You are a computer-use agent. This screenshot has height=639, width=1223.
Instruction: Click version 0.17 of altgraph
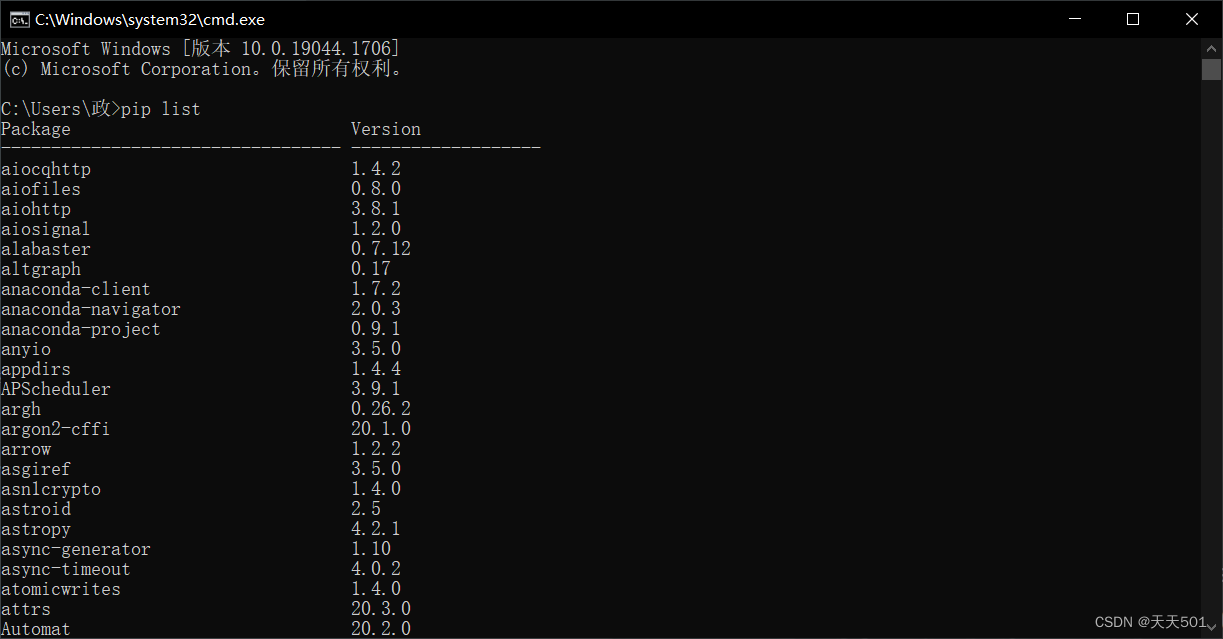coord(371,269)
